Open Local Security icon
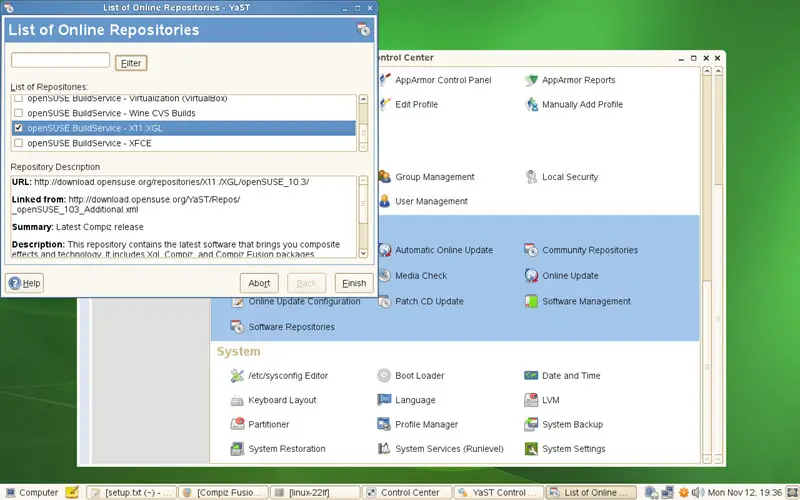 tap(531, 177)
